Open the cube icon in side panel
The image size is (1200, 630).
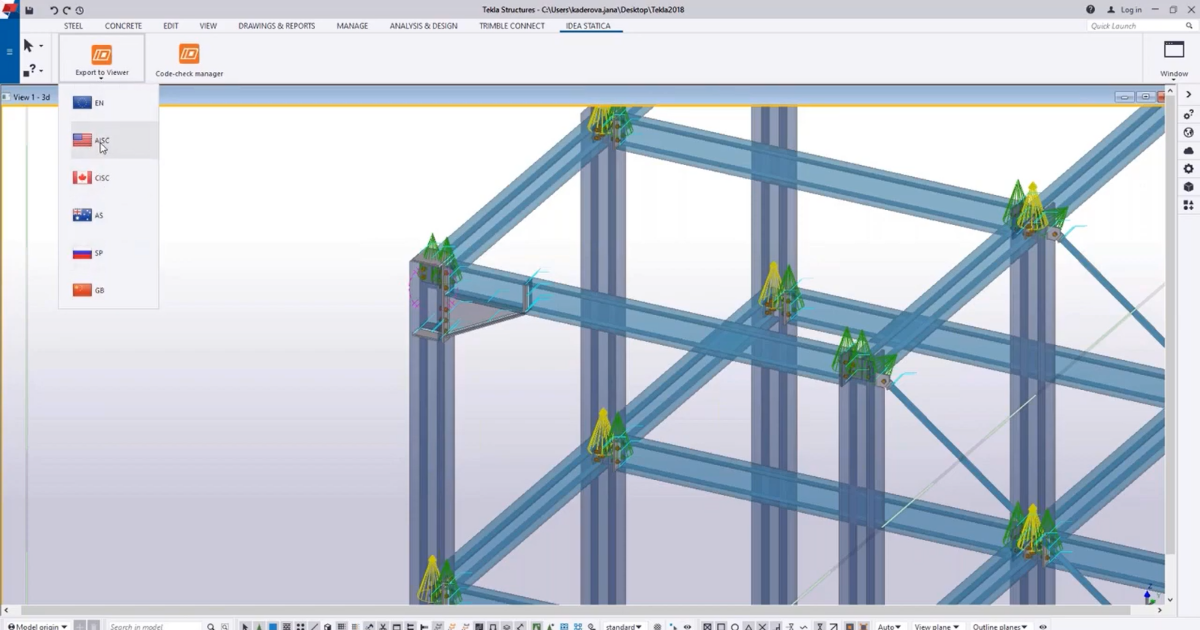1188,187
